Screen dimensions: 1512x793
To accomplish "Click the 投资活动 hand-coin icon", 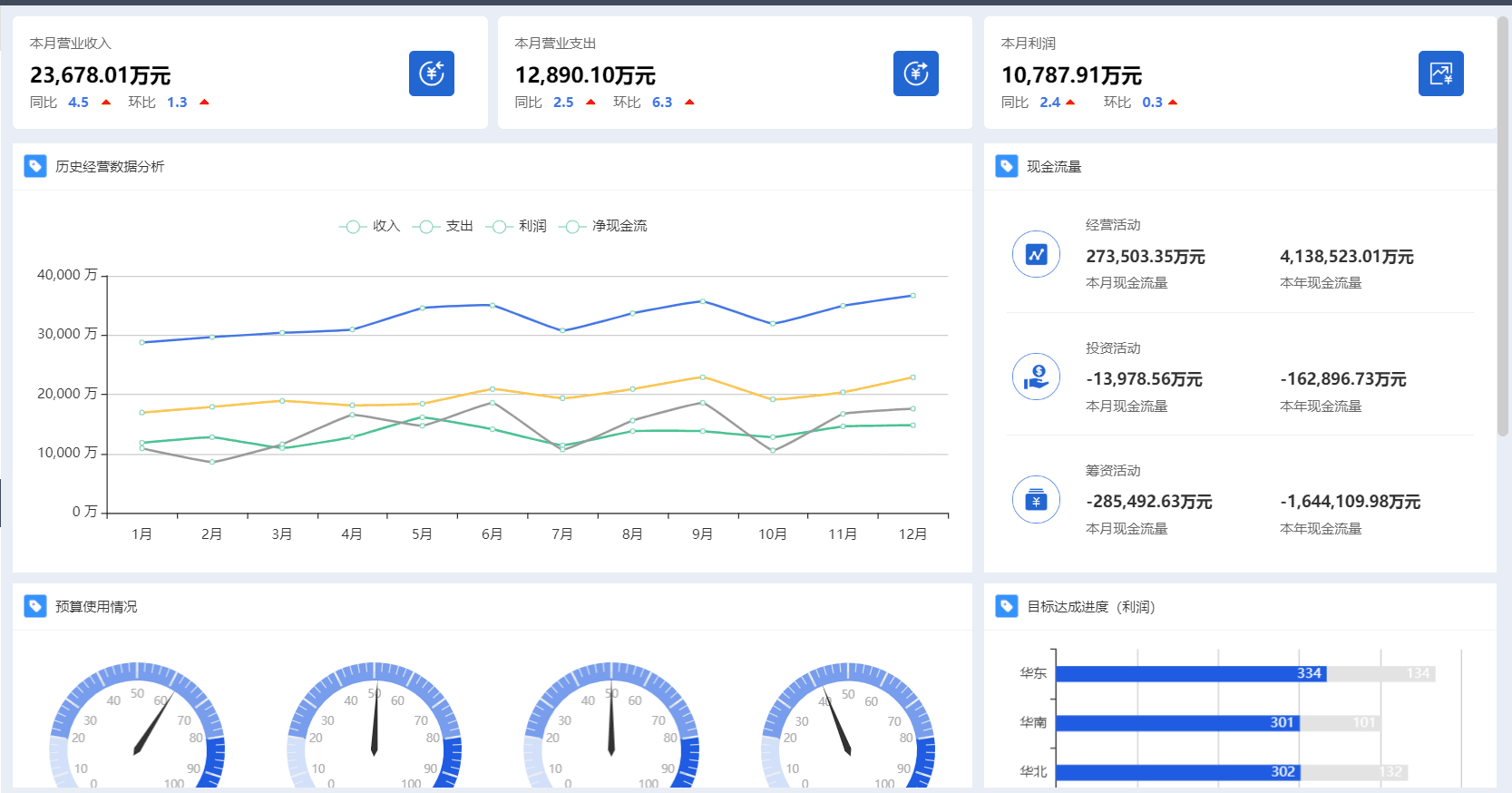I will pos(1036,377).
